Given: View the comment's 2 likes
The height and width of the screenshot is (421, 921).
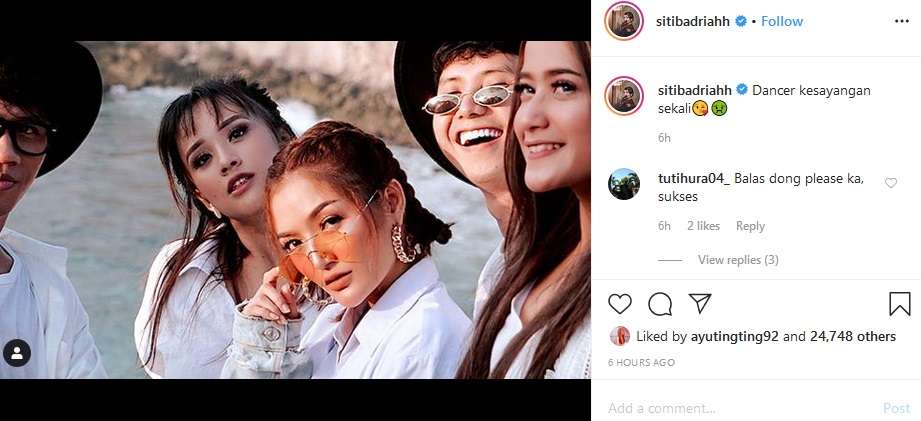Looking at the screenshot, I should tap(703, 226).
